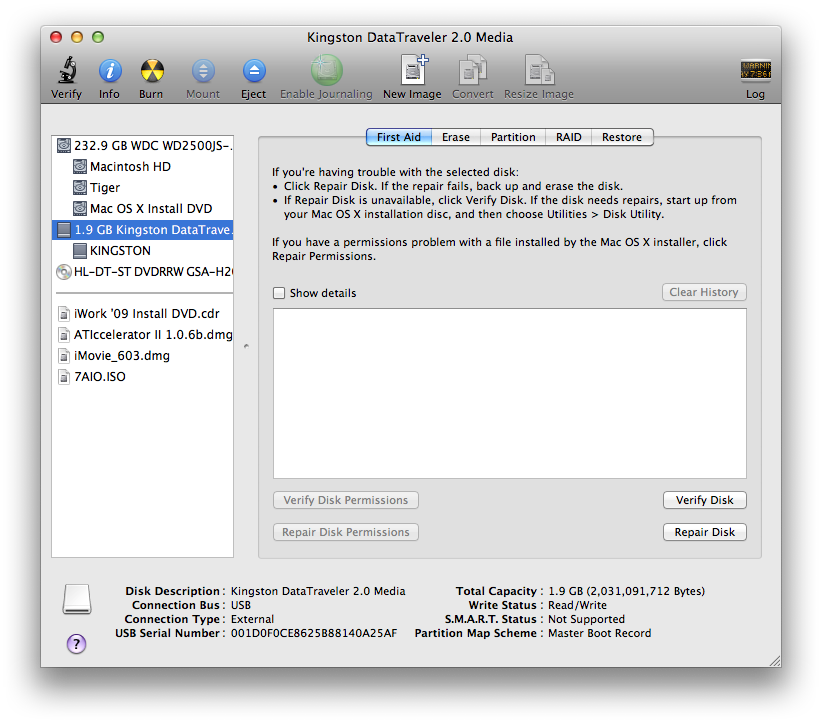The width and height of the screenshot is (822, 723).
Task: Select the Macintosh HD volume
Action: [143, 166]
